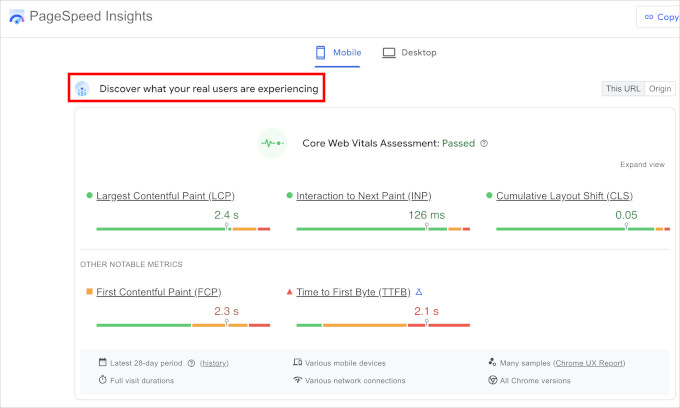The width and height of the screenshot is (680, 408).
Task: Click the calendar icon for 28-day period
Action: (x=102, y=362)
